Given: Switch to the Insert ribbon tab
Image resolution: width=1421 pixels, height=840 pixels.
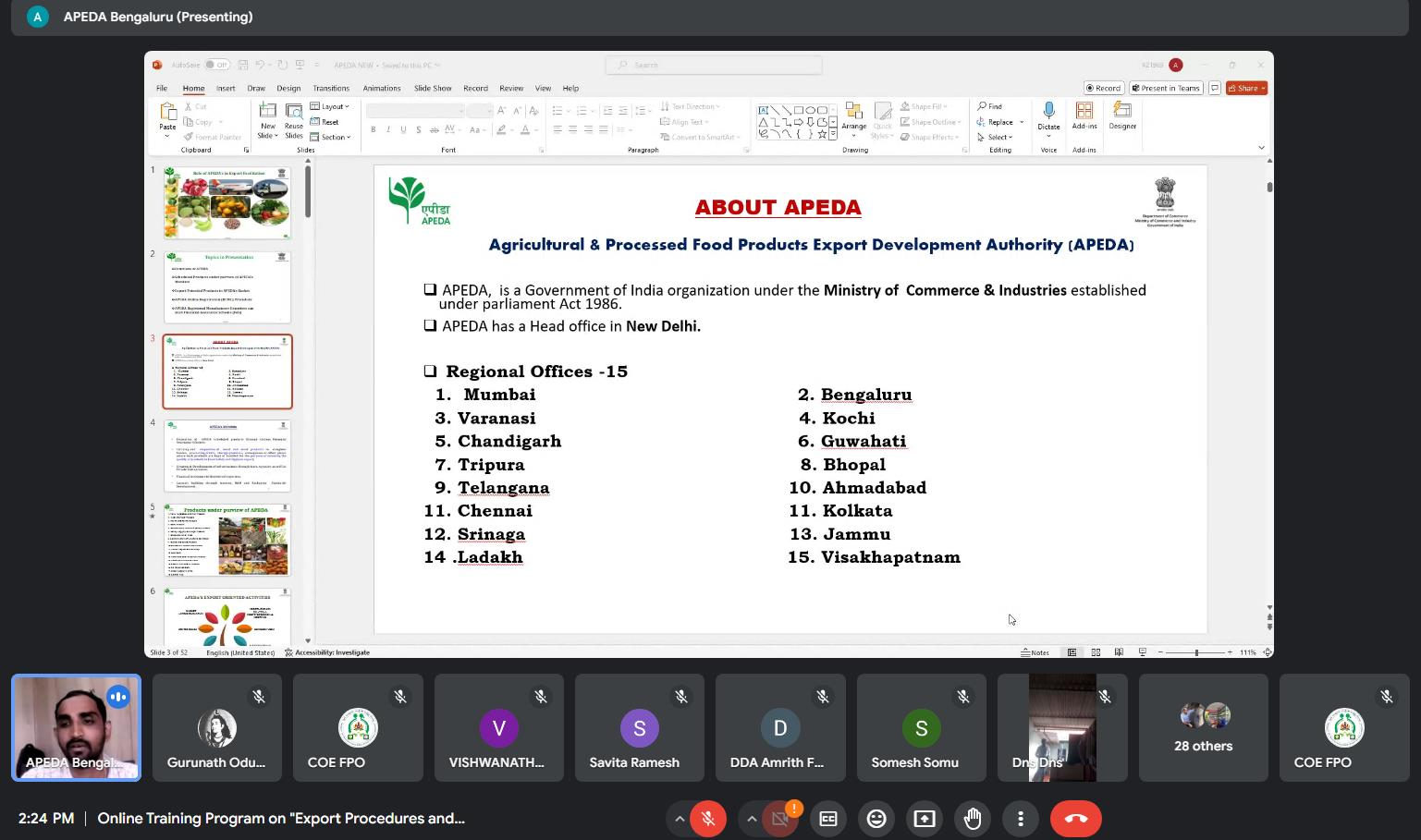Looking at the screenshot, I should pyautogui.click(x=226, y=89).
